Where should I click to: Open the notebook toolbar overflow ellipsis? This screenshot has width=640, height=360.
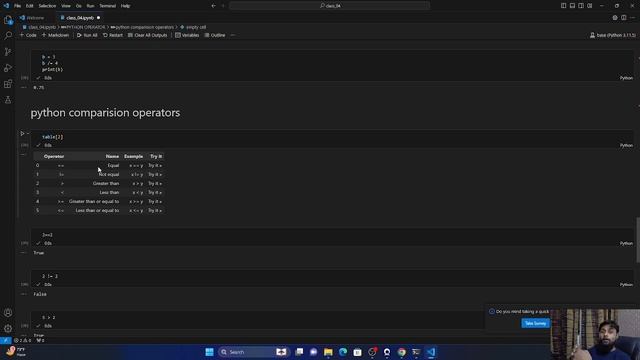233,36
